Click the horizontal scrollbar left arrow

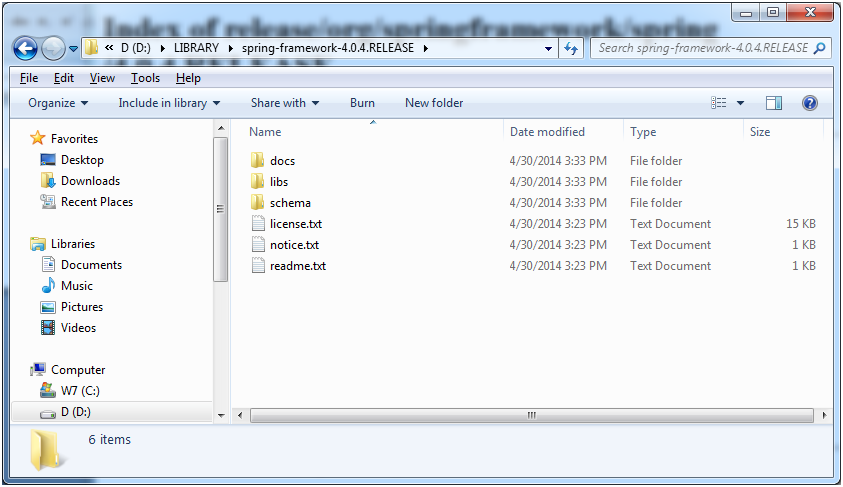240,415
